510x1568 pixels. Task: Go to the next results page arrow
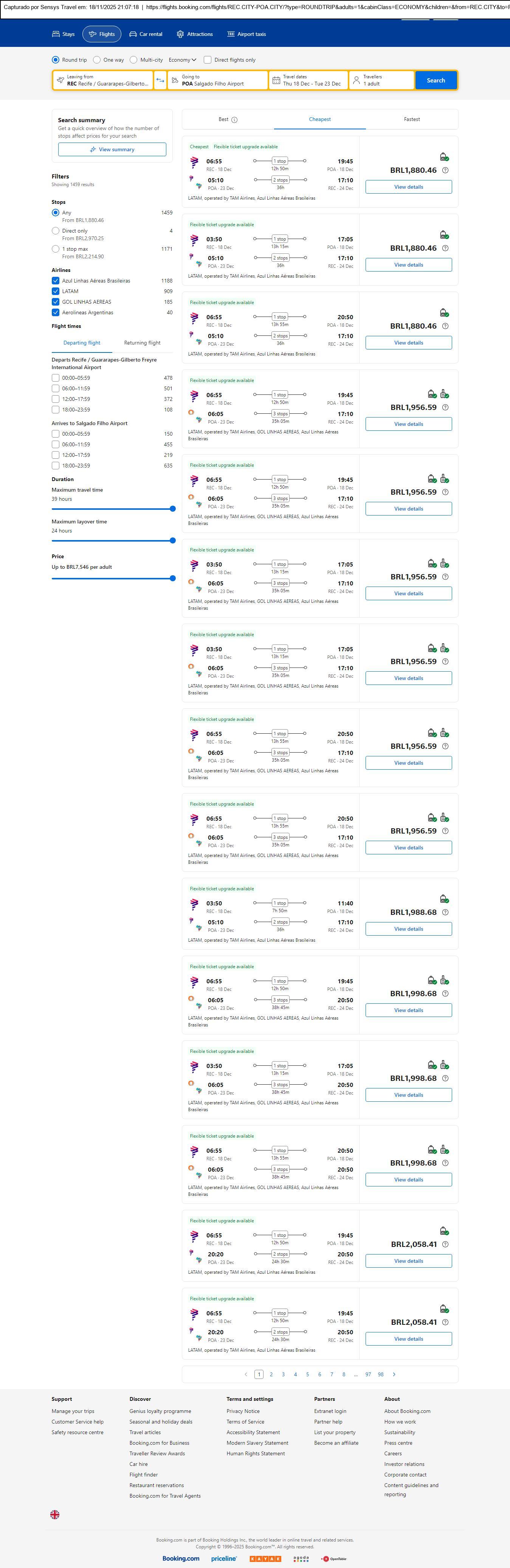(394, 1374)
